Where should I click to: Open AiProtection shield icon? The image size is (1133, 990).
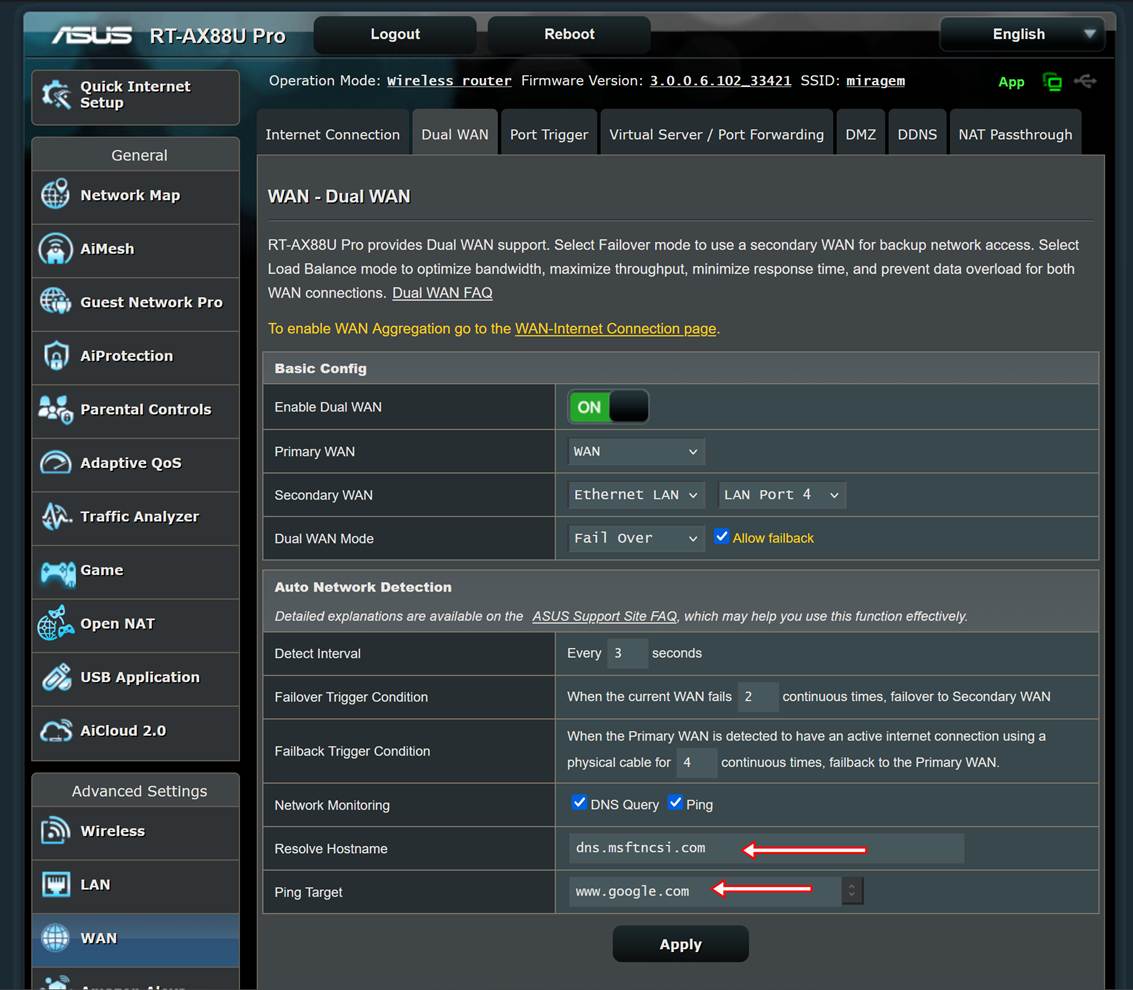pos(56,356)
